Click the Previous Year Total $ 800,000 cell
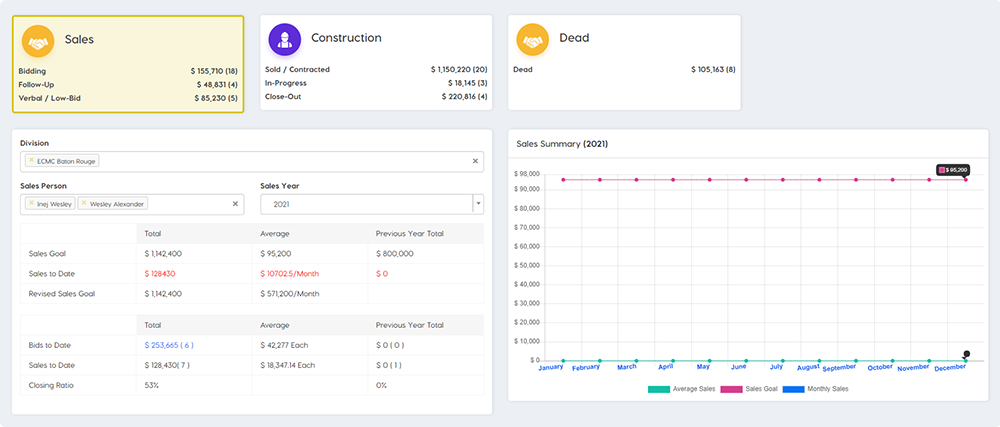The width and height of the screenshot is (1000, 427). point(426,254)
